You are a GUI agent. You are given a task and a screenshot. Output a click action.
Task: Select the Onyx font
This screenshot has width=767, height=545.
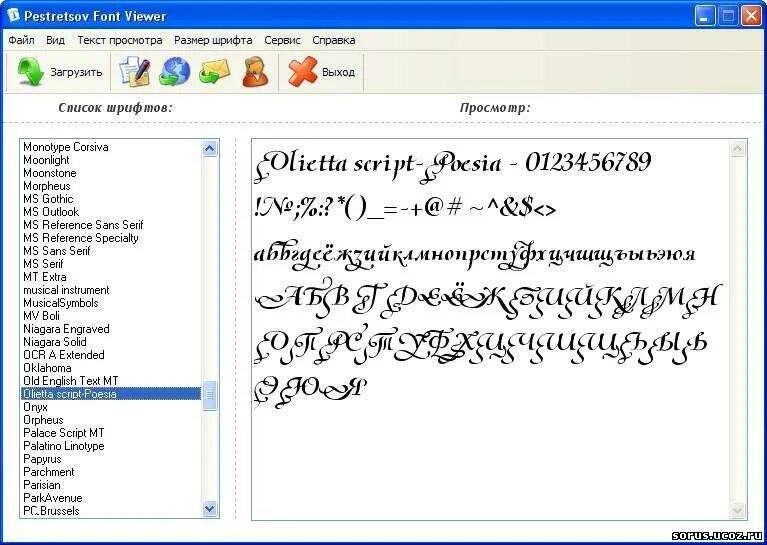tap(111, 407)
